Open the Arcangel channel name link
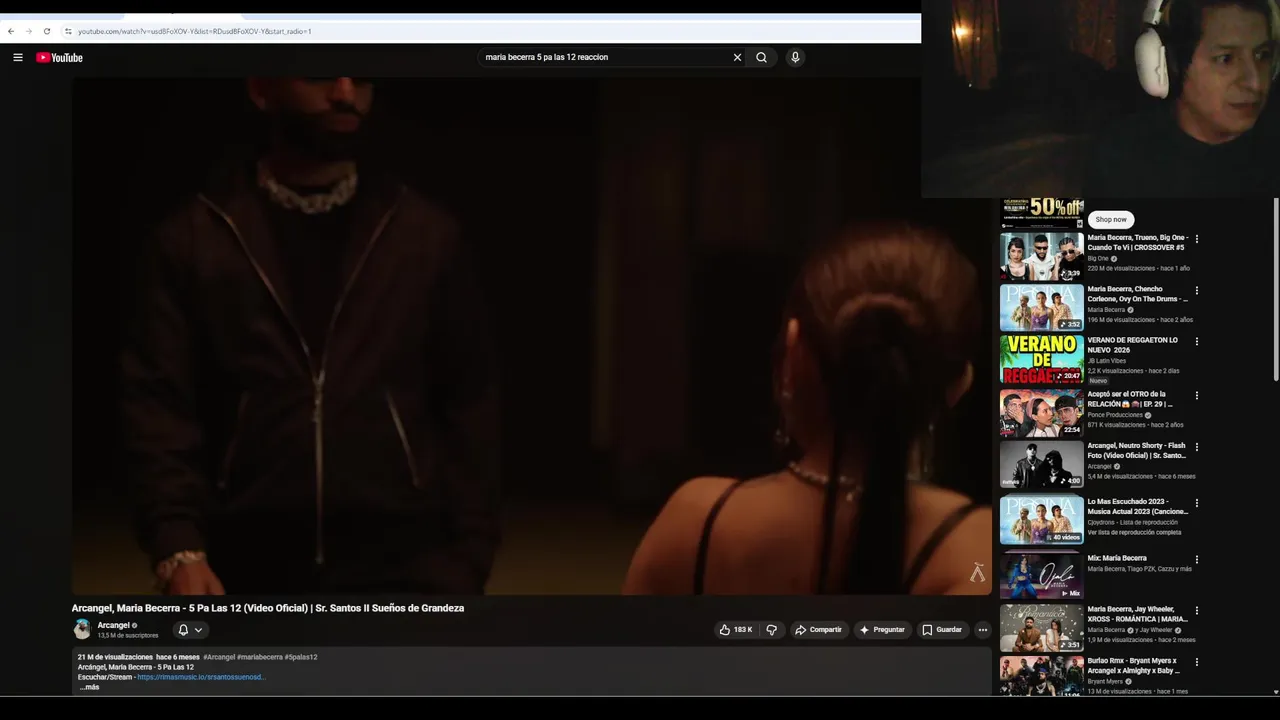The height and width of the screenshot is (720, 1280). tap(113, 625)
